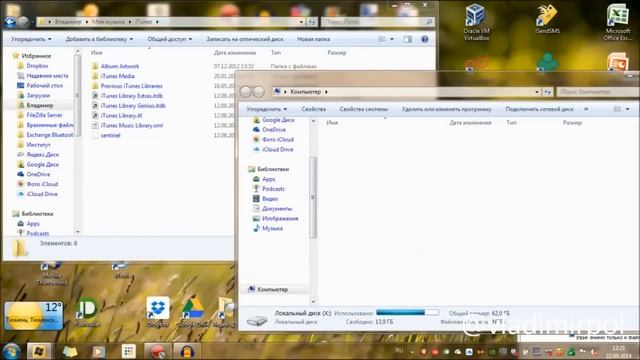Viewport: 640px width, 360px height.
Task: Select the iTunes Library.itl file
Action: pos(121,116)
